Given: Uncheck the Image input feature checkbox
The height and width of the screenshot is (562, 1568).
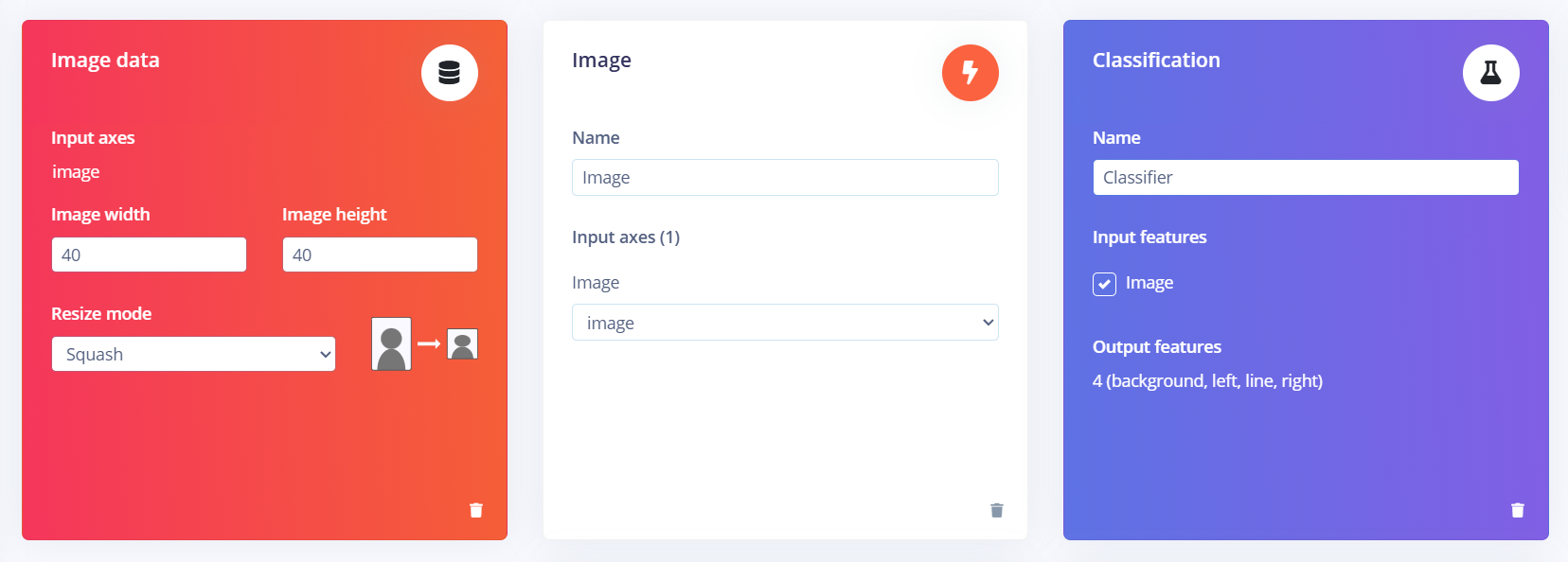Looking at the screenshot, I should point(1104,284).
